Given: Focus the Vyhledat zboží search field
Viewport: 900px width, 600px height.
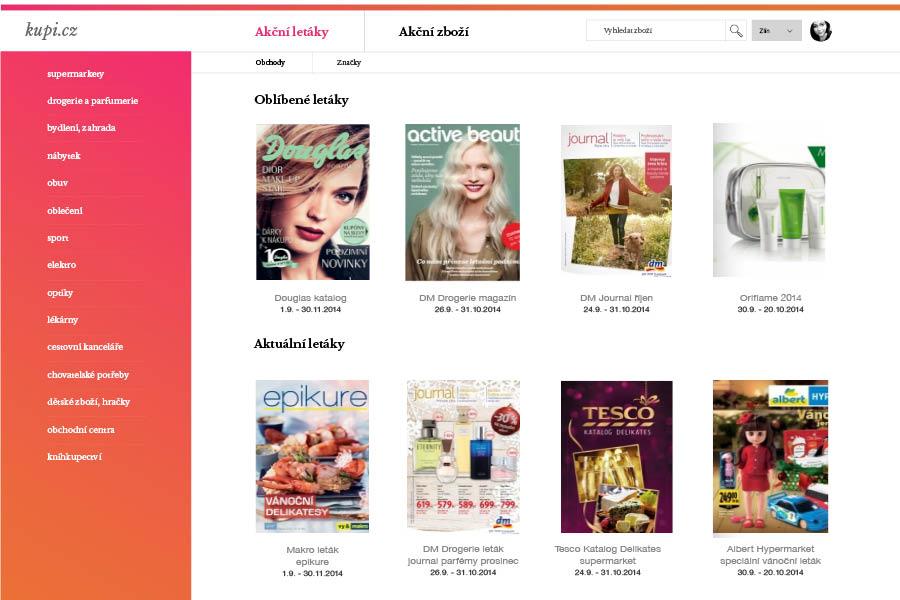Looking at the screenshot, I should coord(656,30).
